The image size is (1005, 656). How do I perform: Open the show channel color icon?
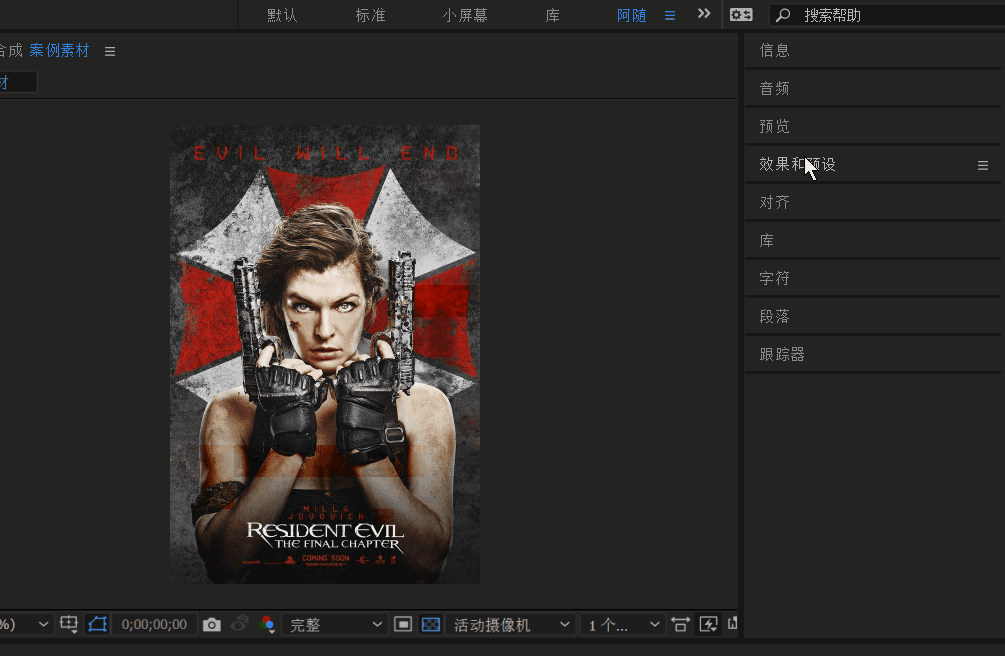[x=267, y=624]
